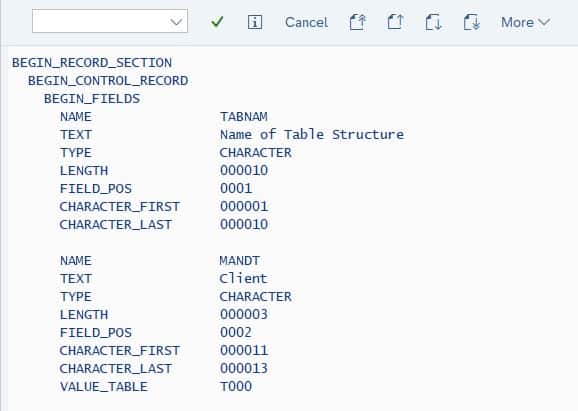This screenshot has width=578, height=411.
Task: Select the BEGIN_FIELDS line
Action: pyautogui.click(x=92, y=99)
